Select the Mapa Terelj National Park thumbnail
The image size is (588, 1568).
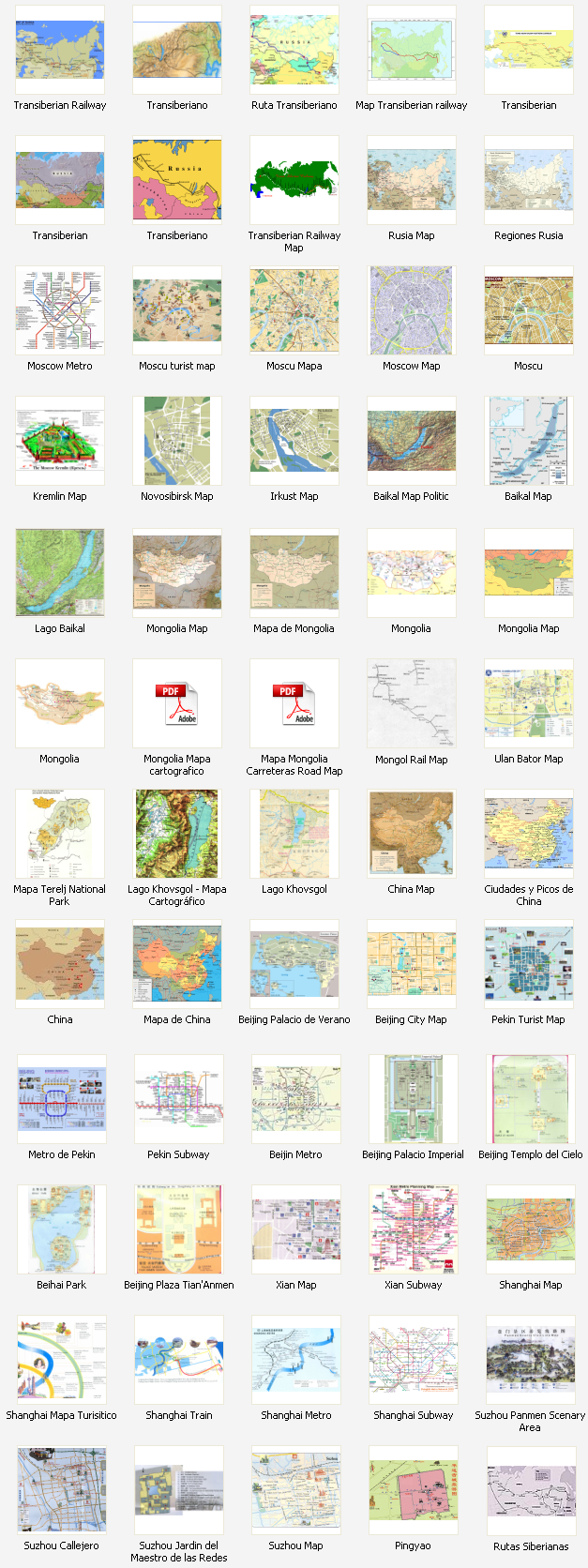[60, 834]
